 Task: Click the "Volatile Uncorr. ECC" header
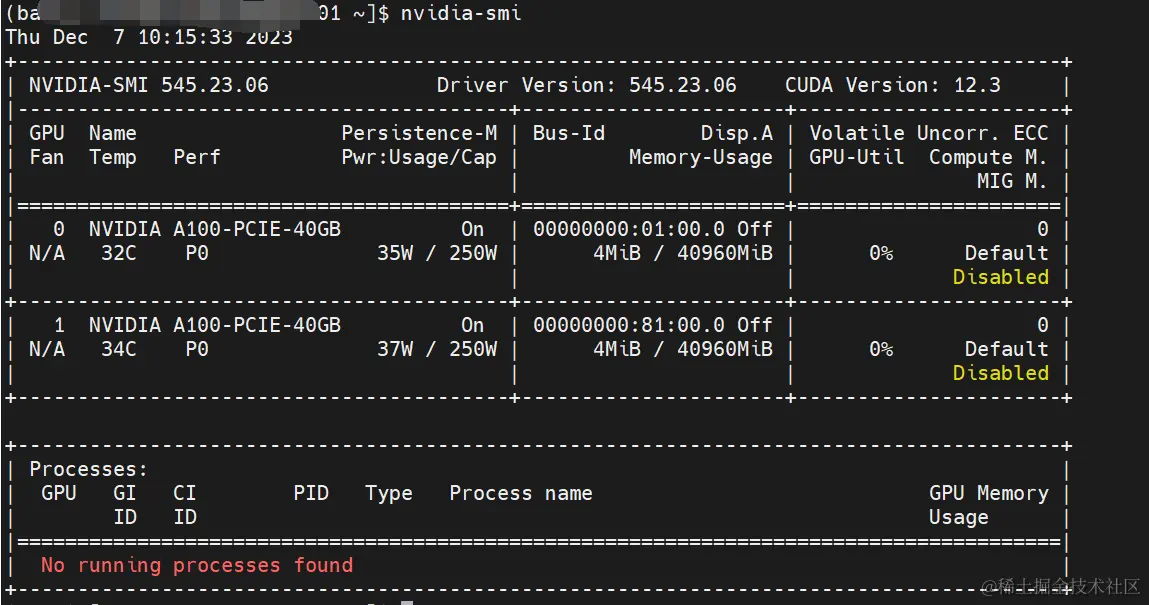(928, 133)
